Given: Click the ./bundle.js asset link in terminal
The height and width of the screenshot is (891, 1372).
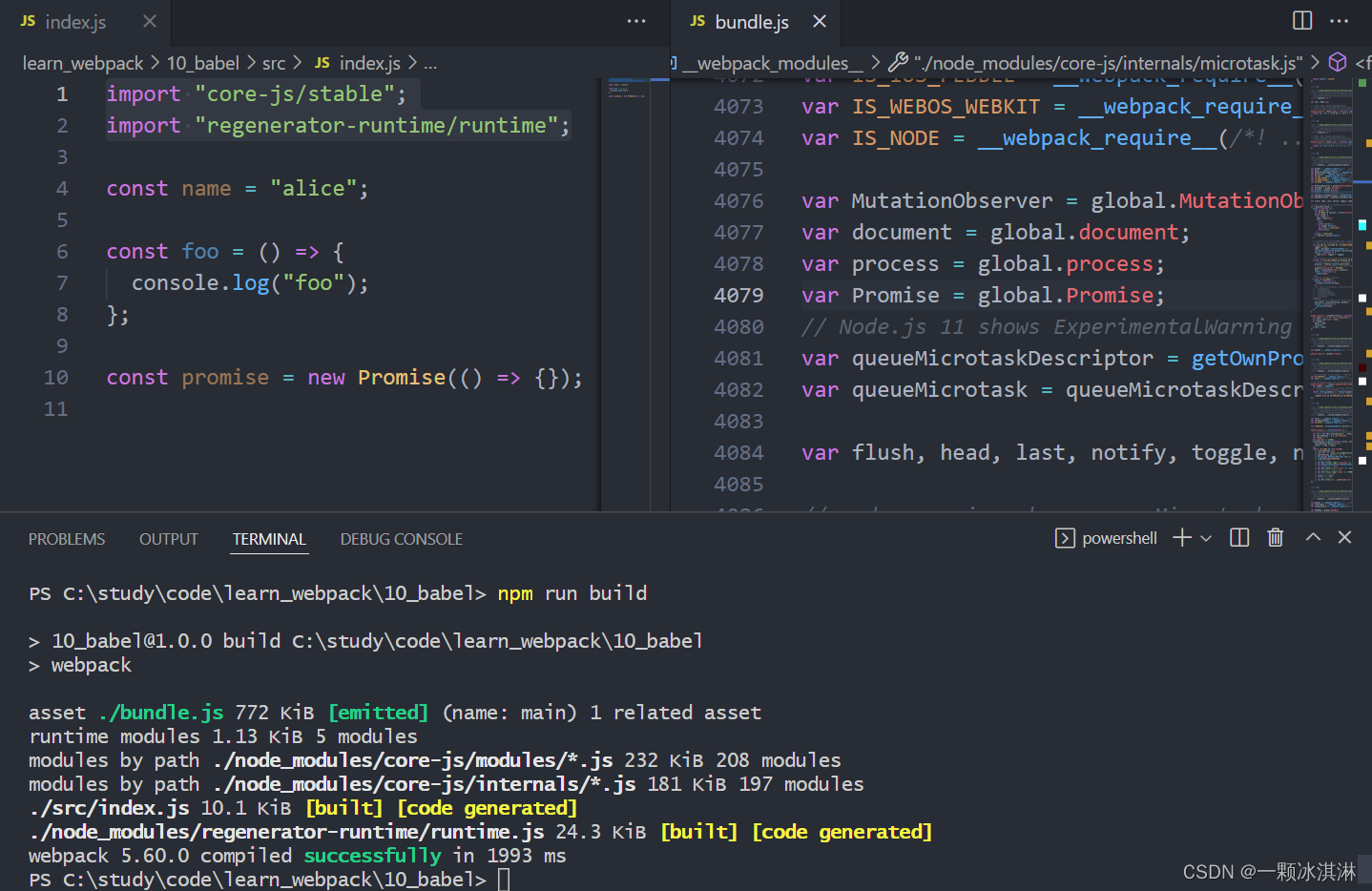Looking at the screenshot, I should click(x=161, y=713).
